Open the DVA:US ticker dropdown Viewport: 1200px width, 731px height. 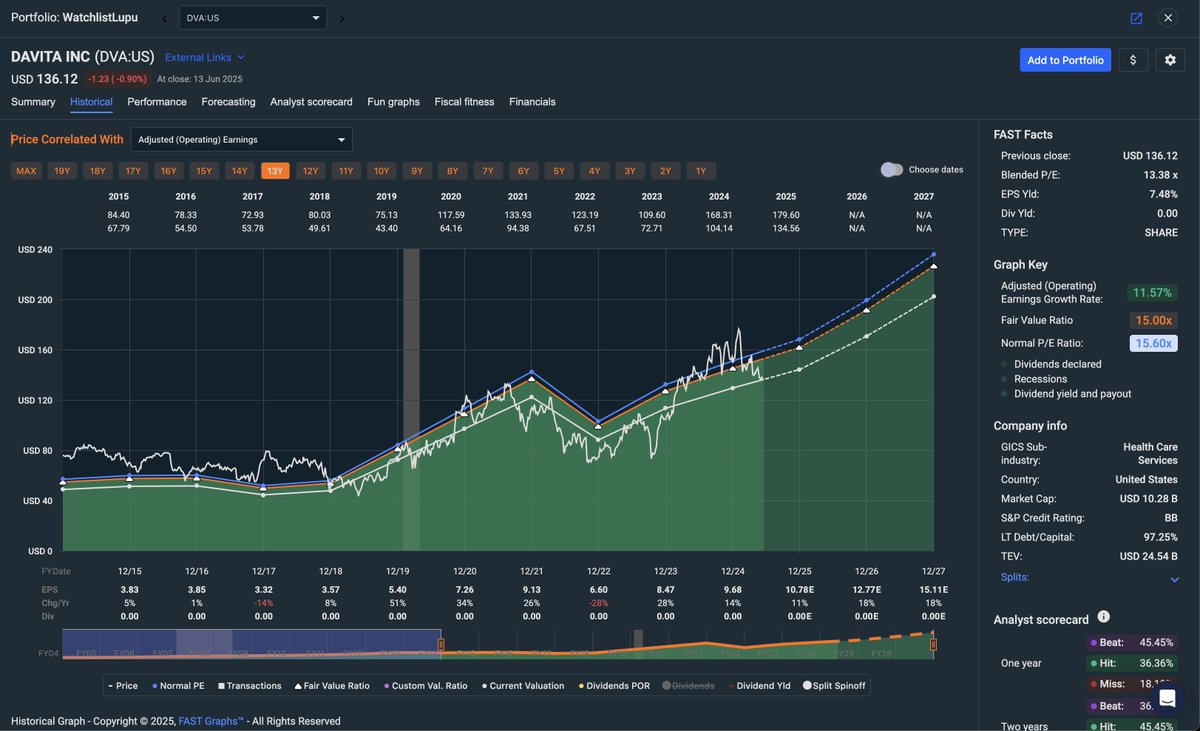(253, 18)
